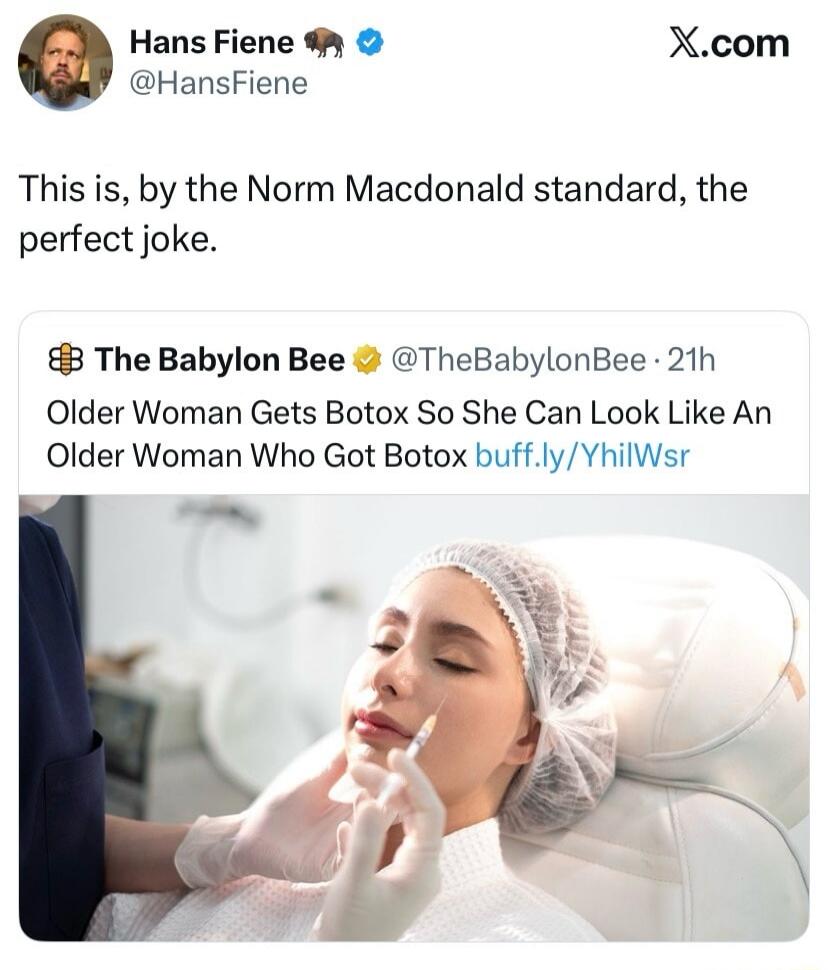The height and width of the screenshot is (970, 828).
Task: Click the bison emoji in the display name
Action: (x=325, y=42)
